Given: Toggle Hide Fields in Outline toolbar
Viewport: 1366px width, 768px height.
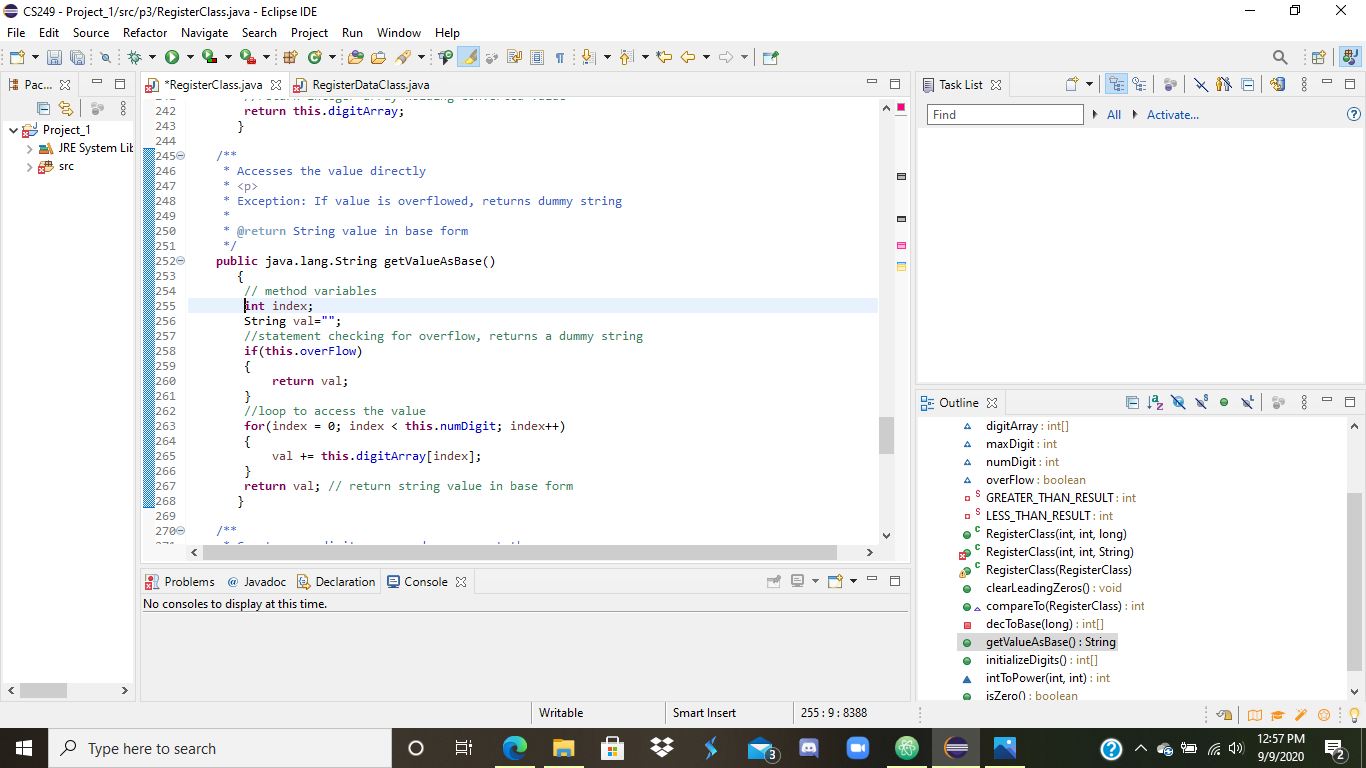Looking at the screenshot, I should click(x=1178, y=403).
